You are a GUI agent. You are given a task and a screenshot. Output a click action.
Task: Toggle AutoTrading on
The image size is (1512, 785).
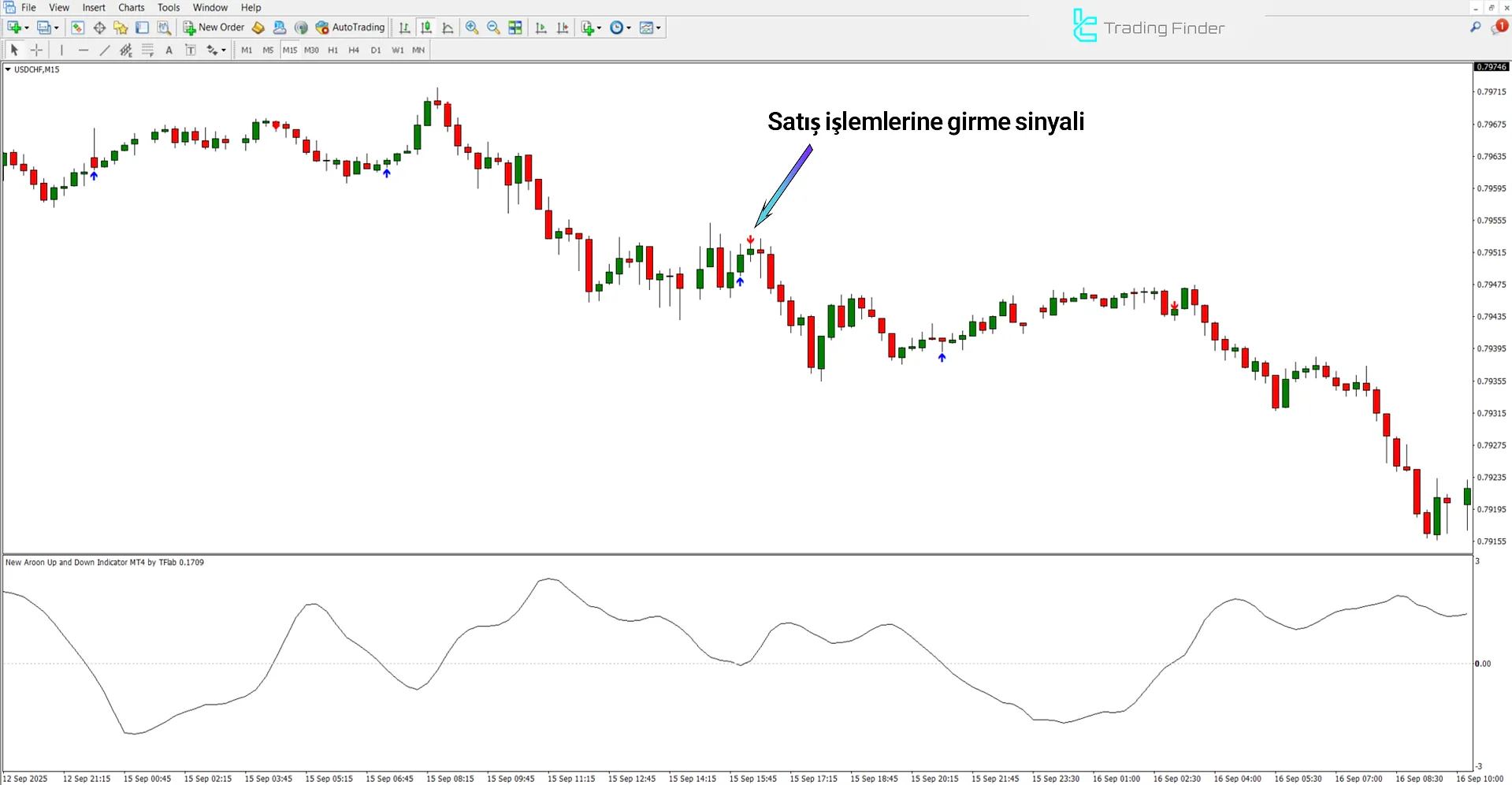tap(351, 28)
